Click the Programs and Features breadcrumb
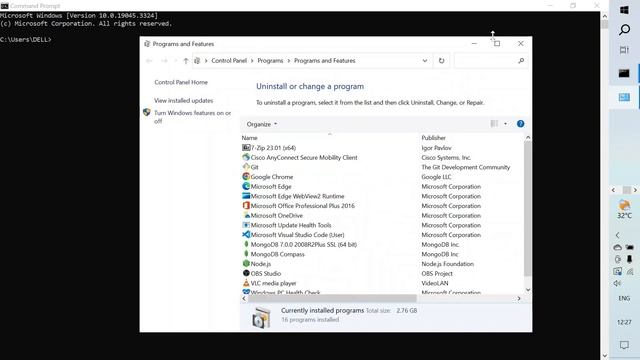Viewport: 640px width, 360px height. coord(325,61)
